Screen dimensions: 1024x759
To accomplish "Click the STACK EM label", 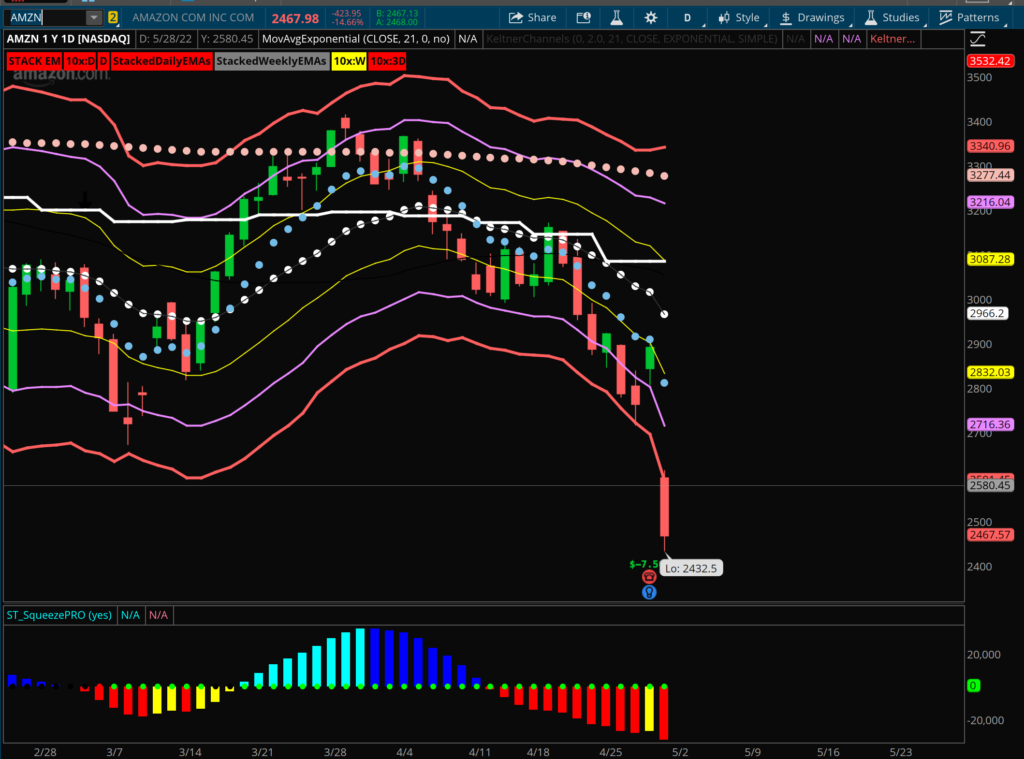I will coord(35,61).
